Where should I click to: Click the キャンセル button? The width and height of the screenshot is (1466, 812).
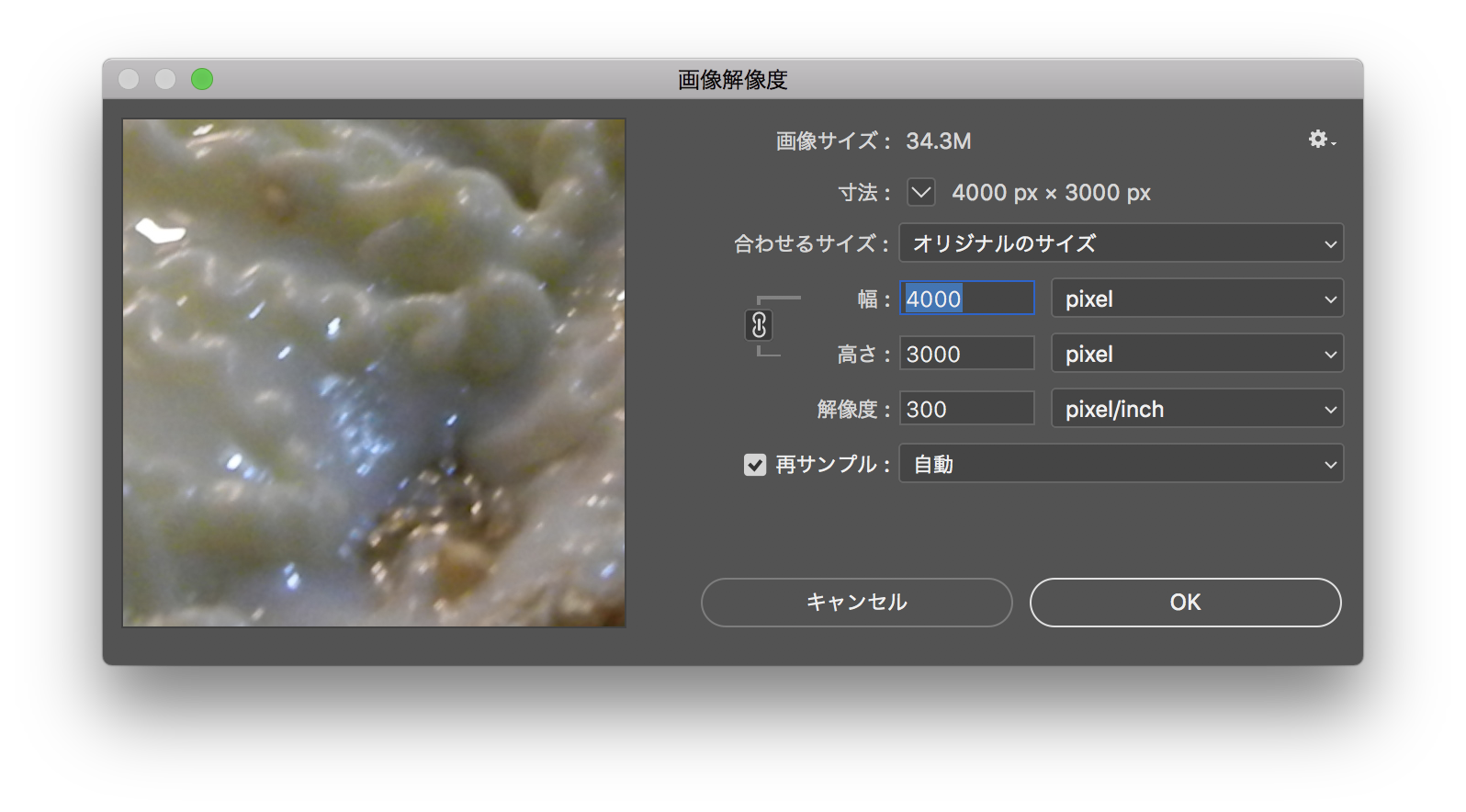(x=856, y=603)
